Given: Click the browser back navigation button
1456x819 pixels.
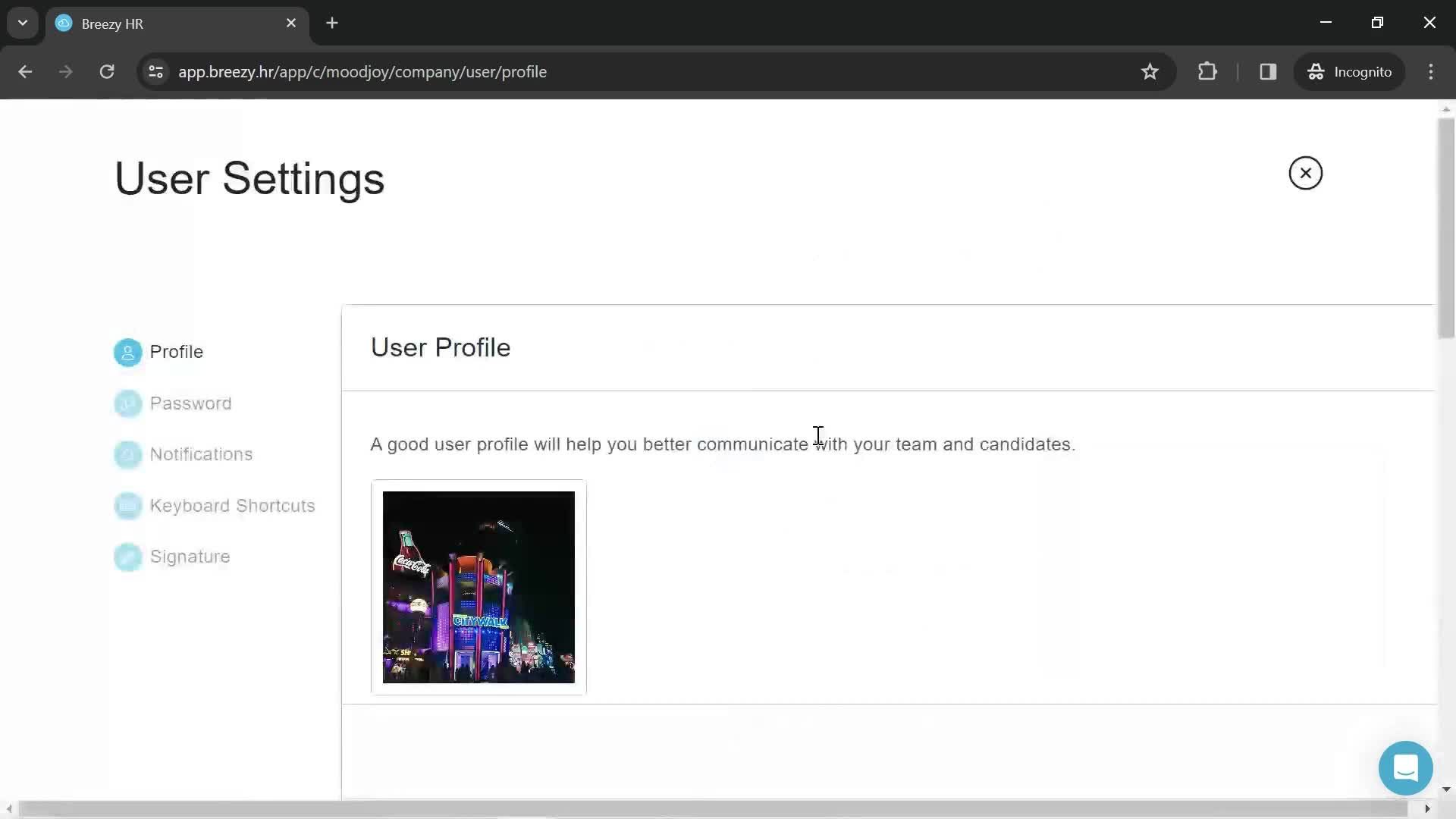Looking at the screenshot, I should pos(26,72).
